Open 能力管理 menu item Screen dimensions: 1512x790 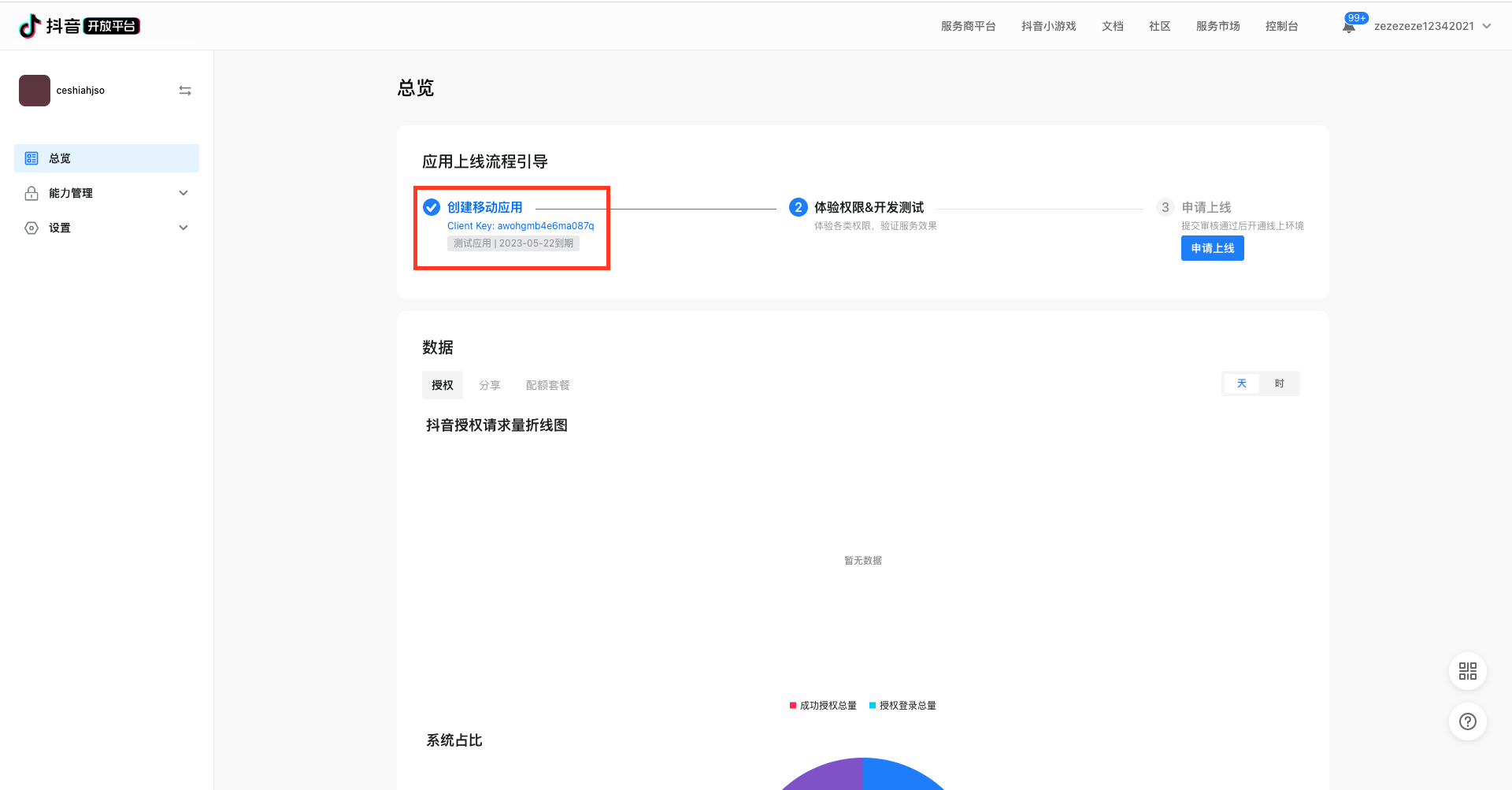106,193
